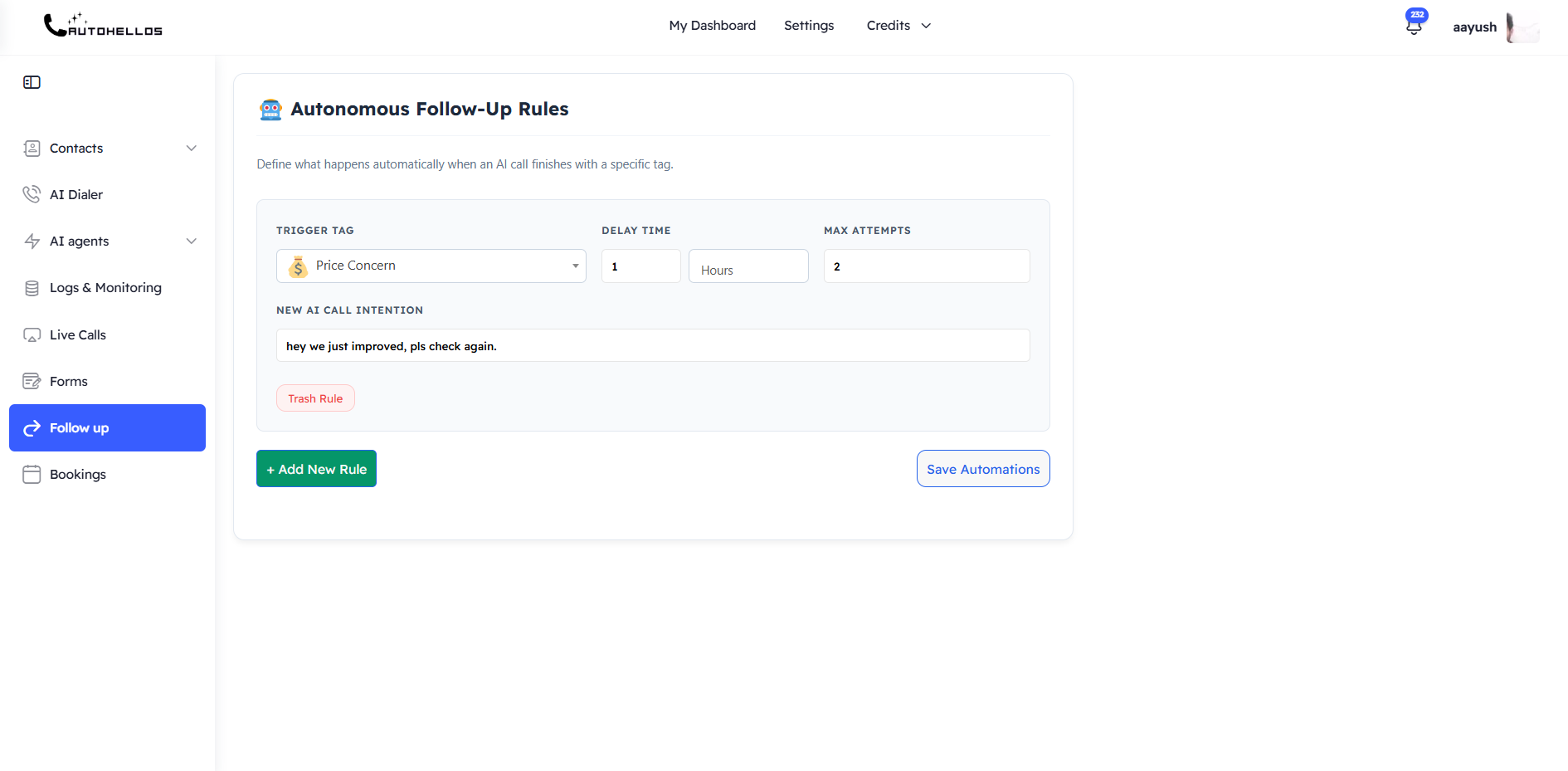Viewport: 1568px width, 771px height.
Task: Click the Contacts sidebar icon
Action: (32, 148)
